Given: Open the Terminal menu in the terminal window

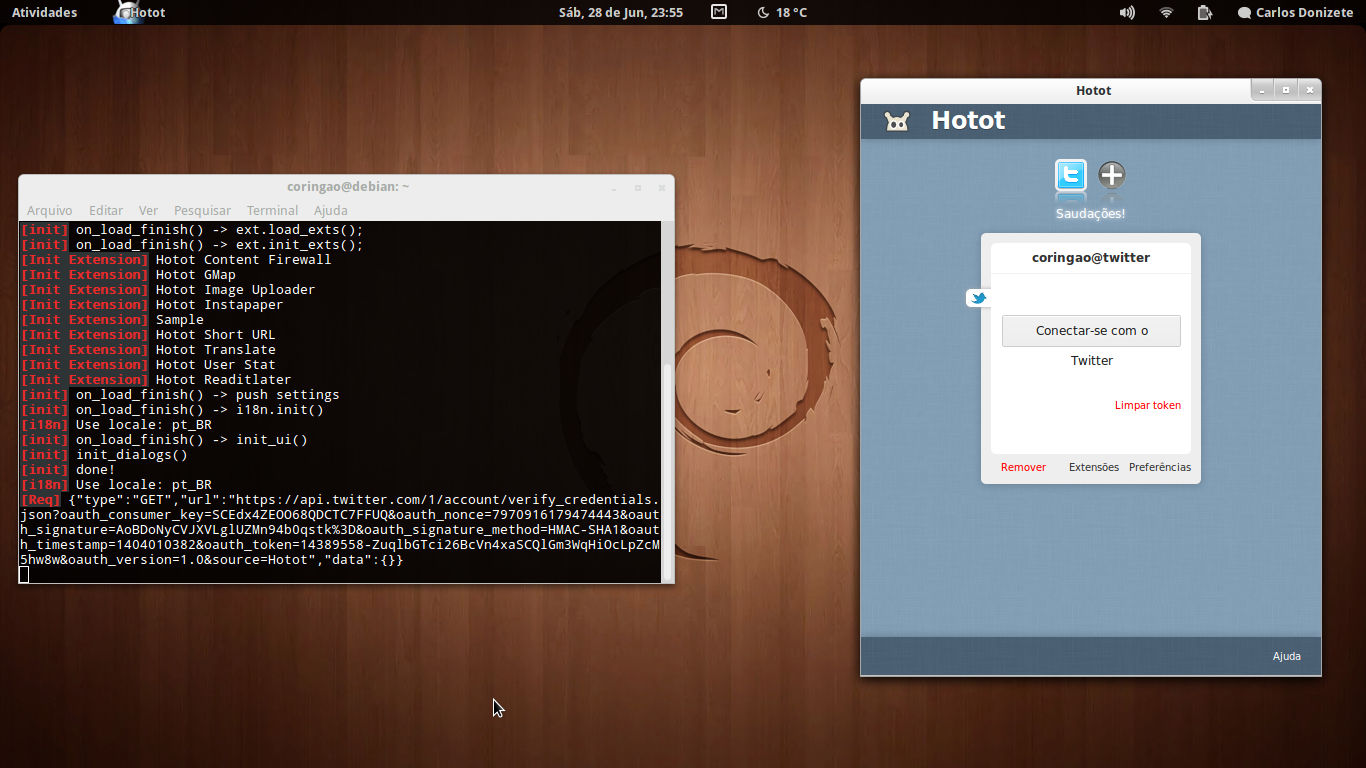Looking at the screenshot, I should 273,210.
